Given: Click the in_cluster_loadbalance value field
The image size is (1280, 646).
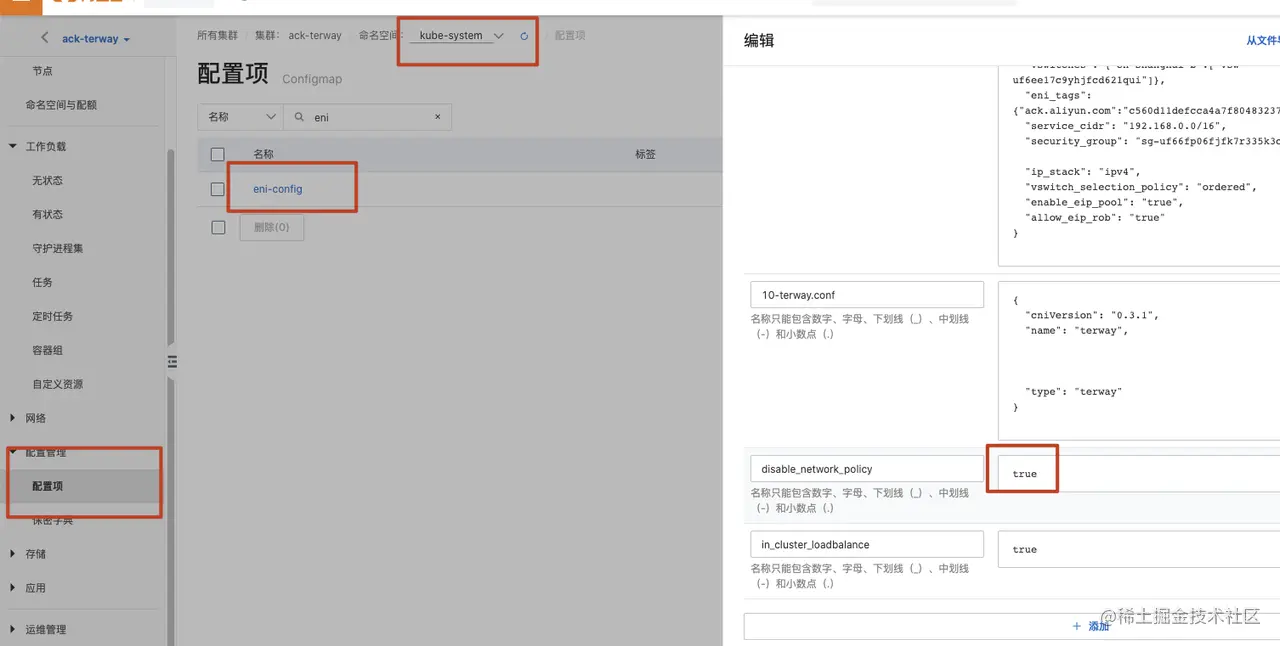Looking at the screenshot, I should tap(1139, 549).
